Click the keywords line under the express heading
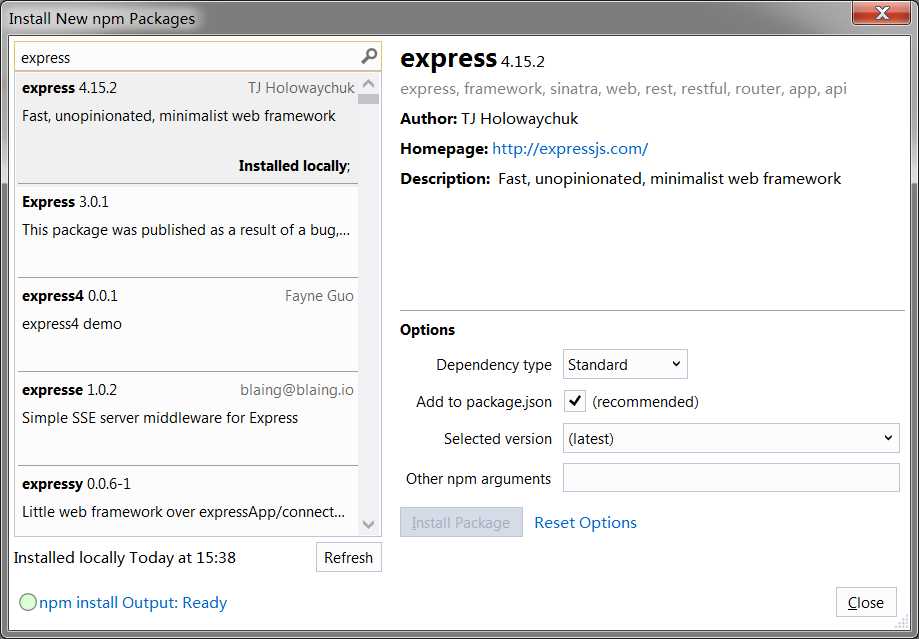 click(x=623, y=89)
